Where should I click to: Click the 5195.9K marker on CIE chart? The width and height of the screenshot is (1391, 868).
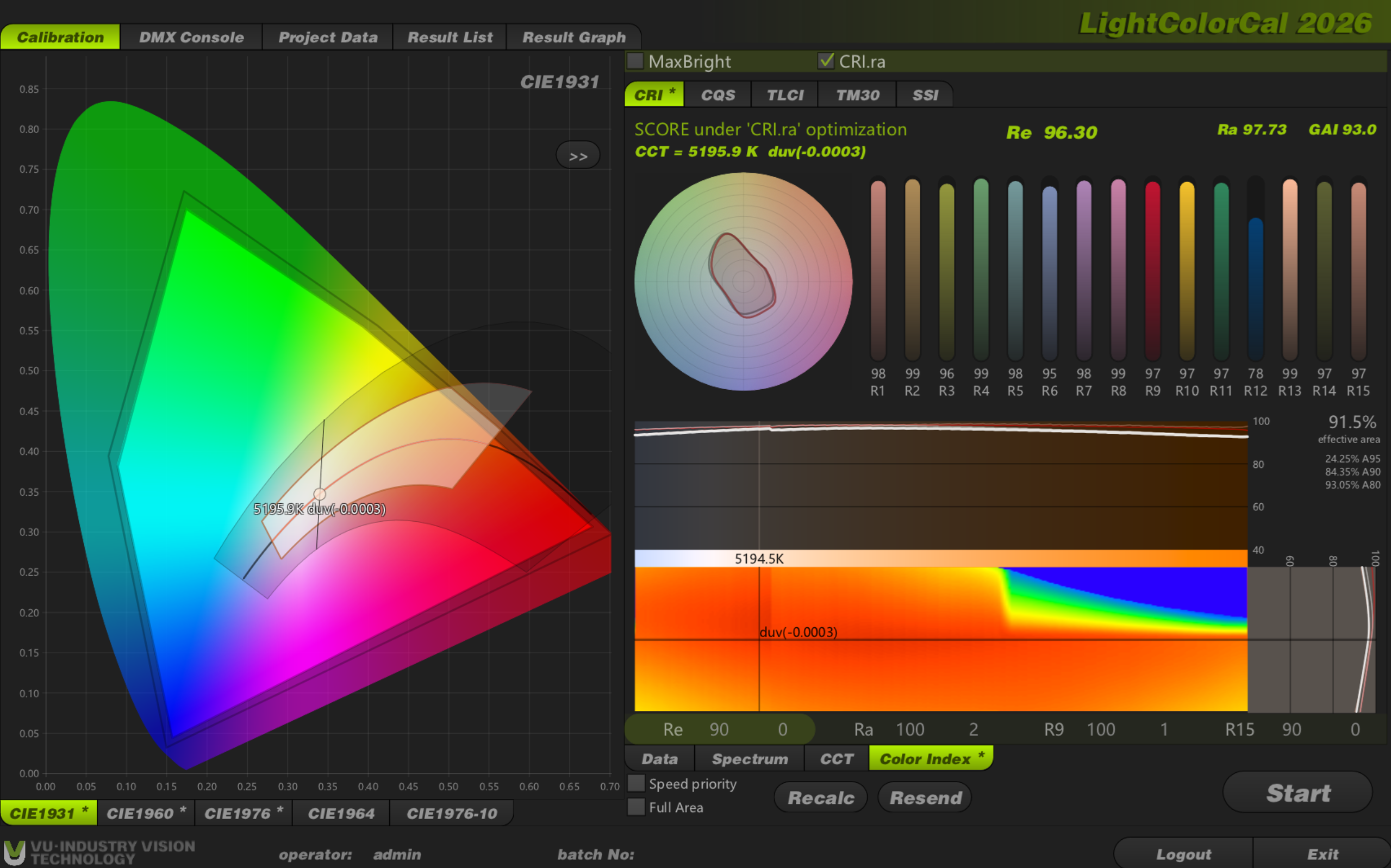pos(320,494)
